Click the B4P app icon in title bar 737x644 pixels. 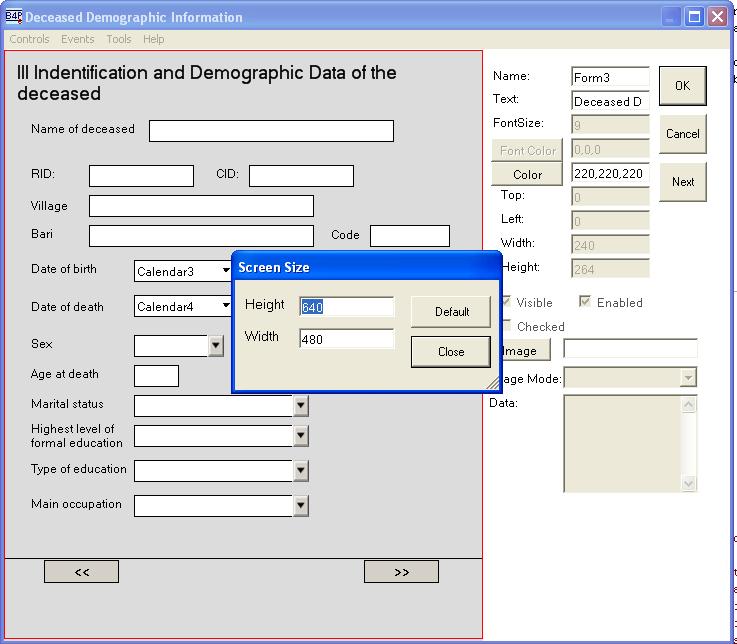(13, 16)
